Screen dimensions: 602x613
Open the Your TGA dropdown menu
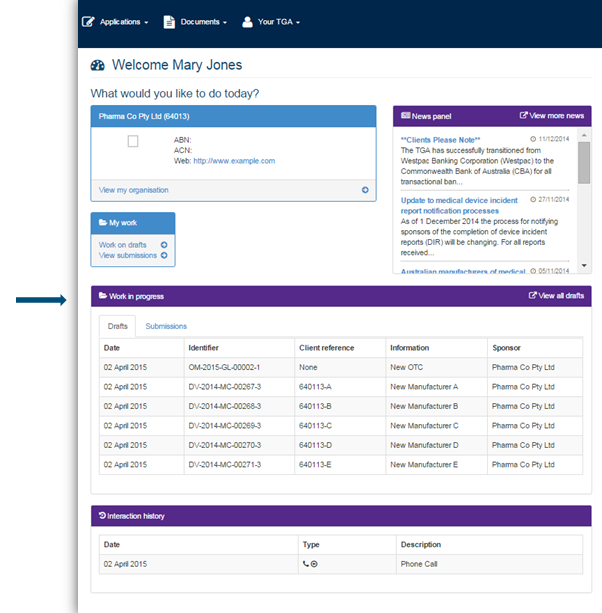(x=278, y=21)
